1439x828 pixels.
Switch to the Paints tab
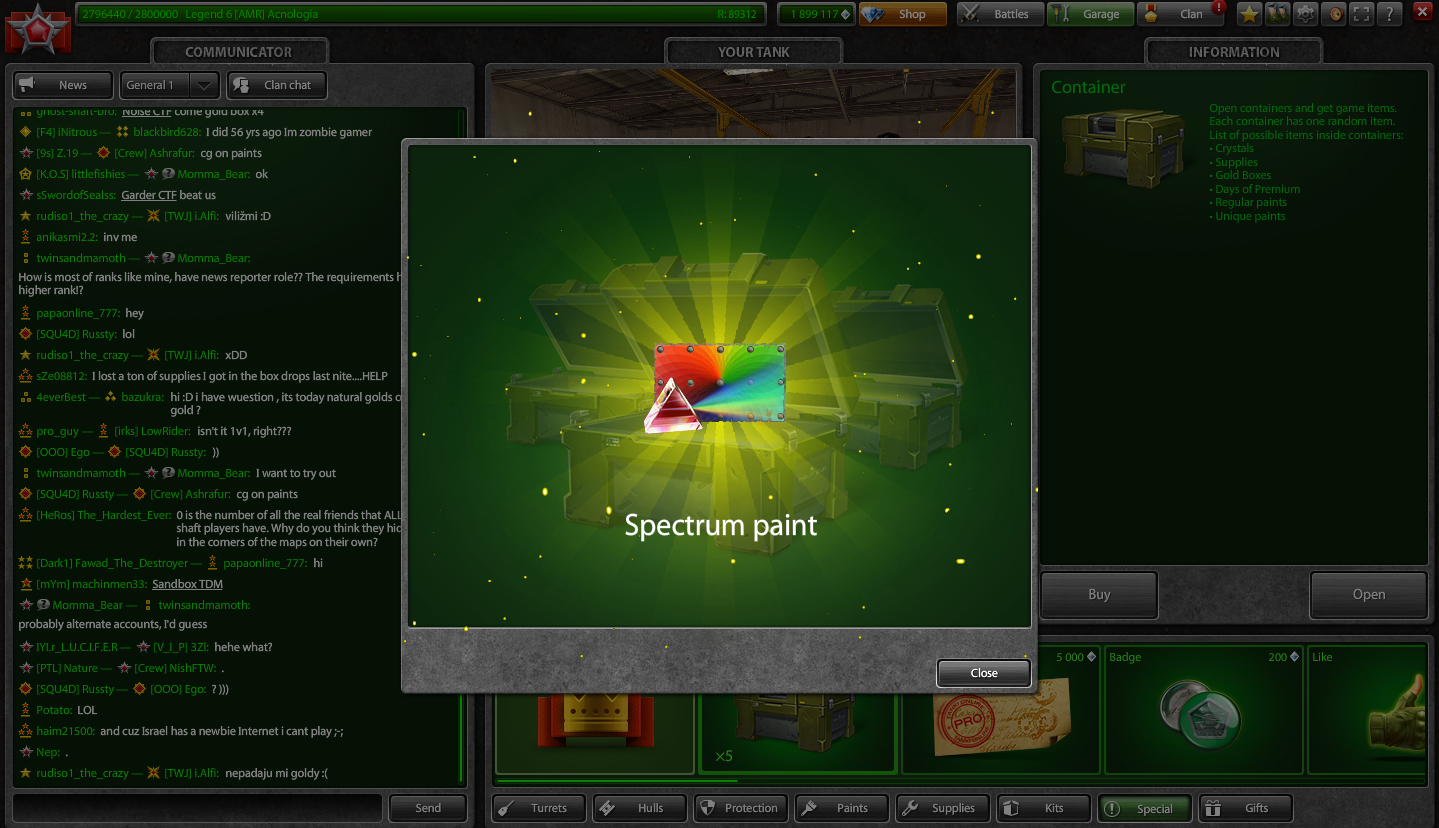842,808
